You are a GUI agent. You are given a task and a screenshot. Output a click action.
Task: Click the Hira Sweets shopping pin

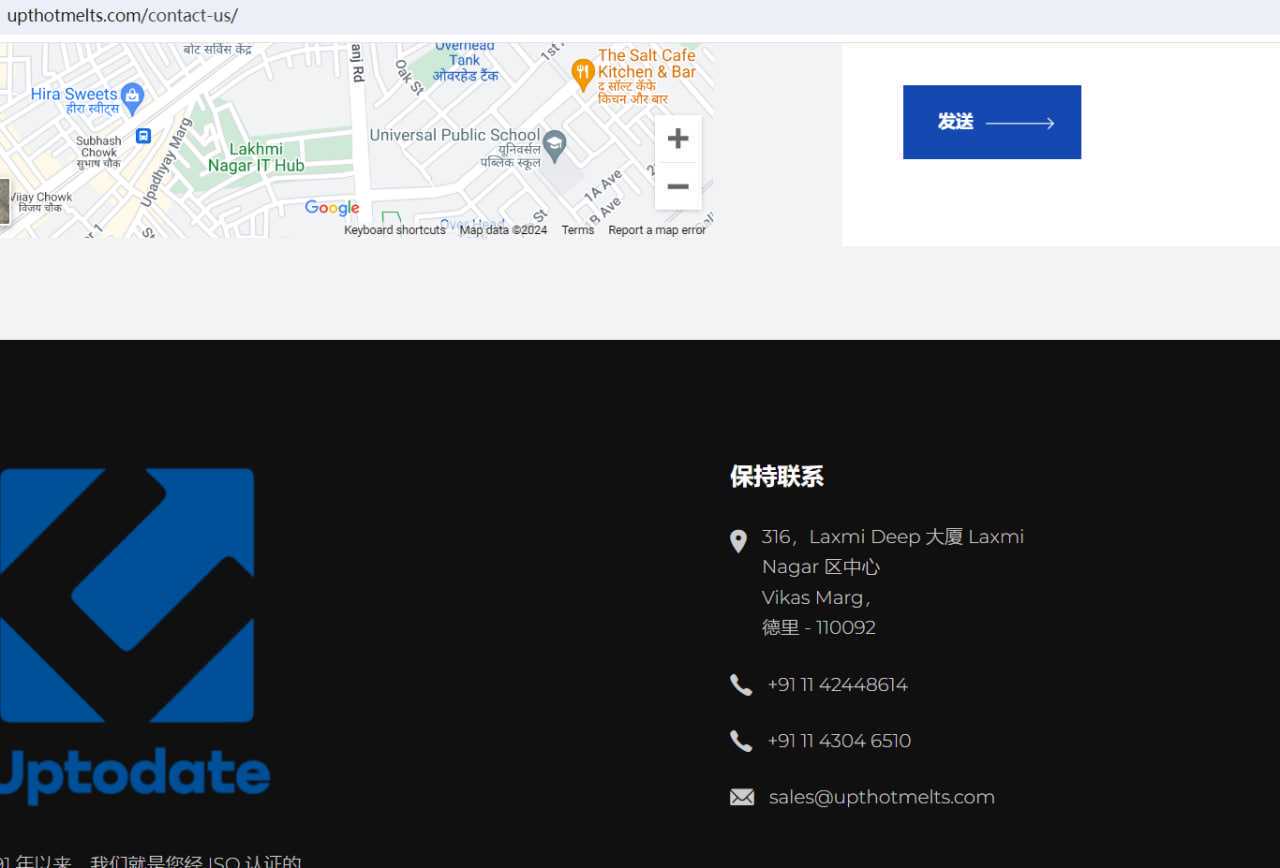coord(133,97)
